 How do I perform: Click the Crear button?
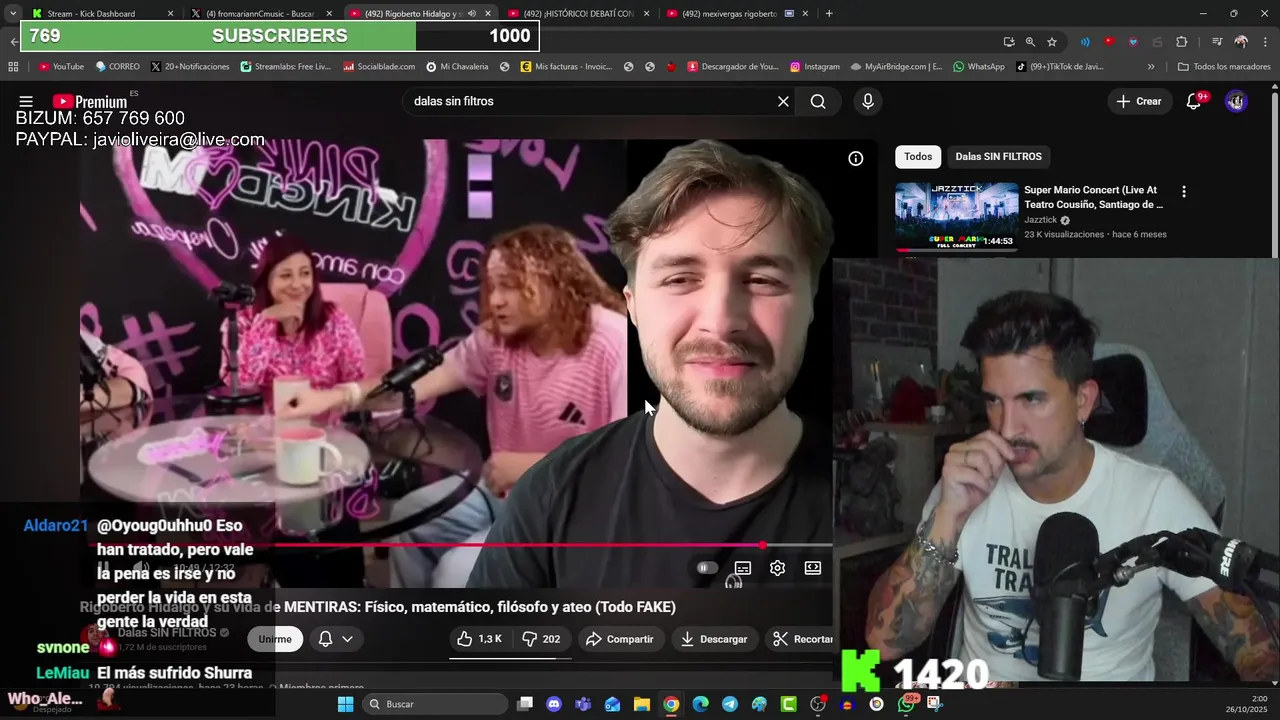pyautogui.click(x=1139, y=101)
